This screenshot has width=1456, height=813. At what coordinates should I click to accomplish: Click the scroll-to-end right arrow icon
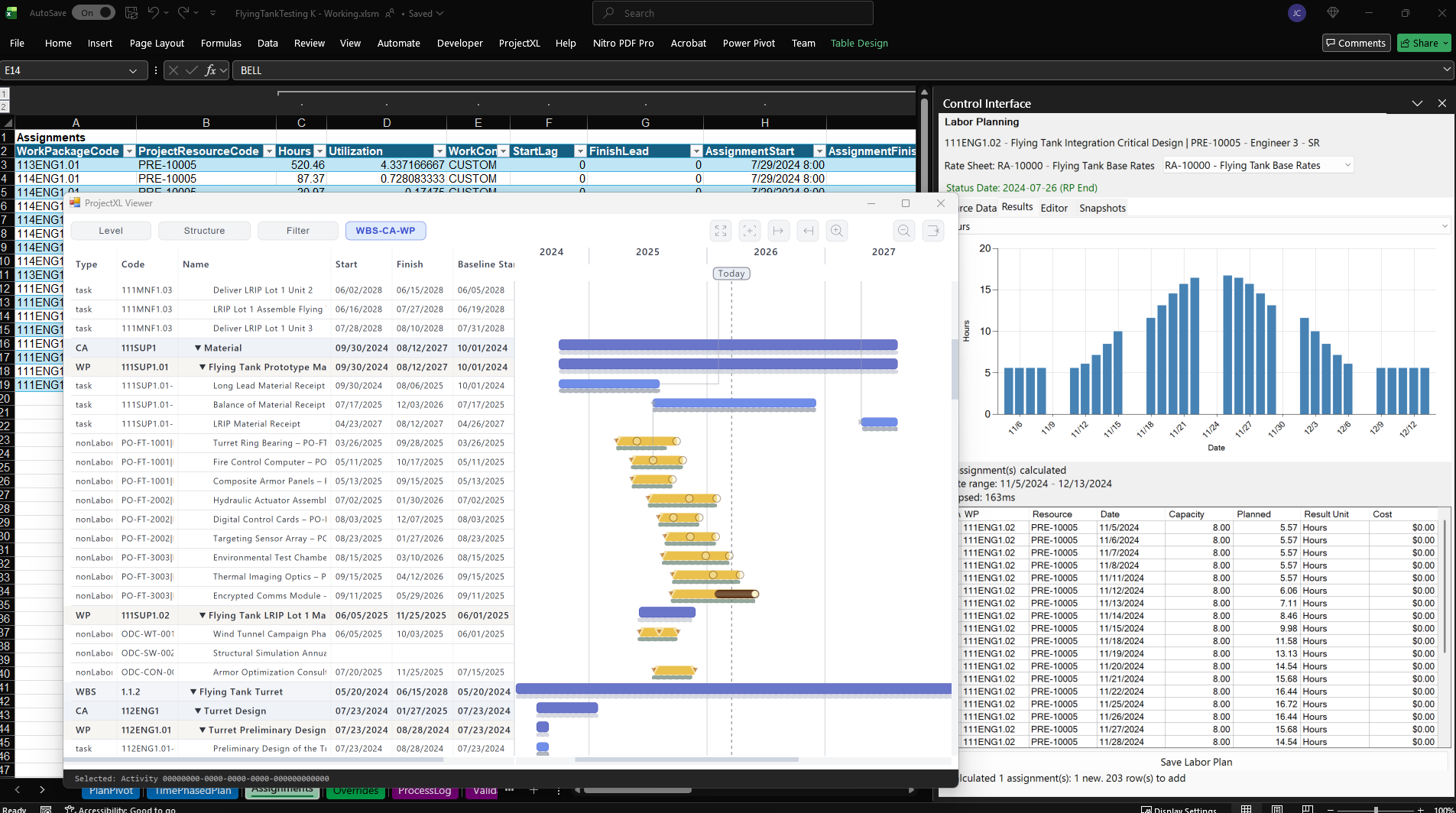coord(779,231)
